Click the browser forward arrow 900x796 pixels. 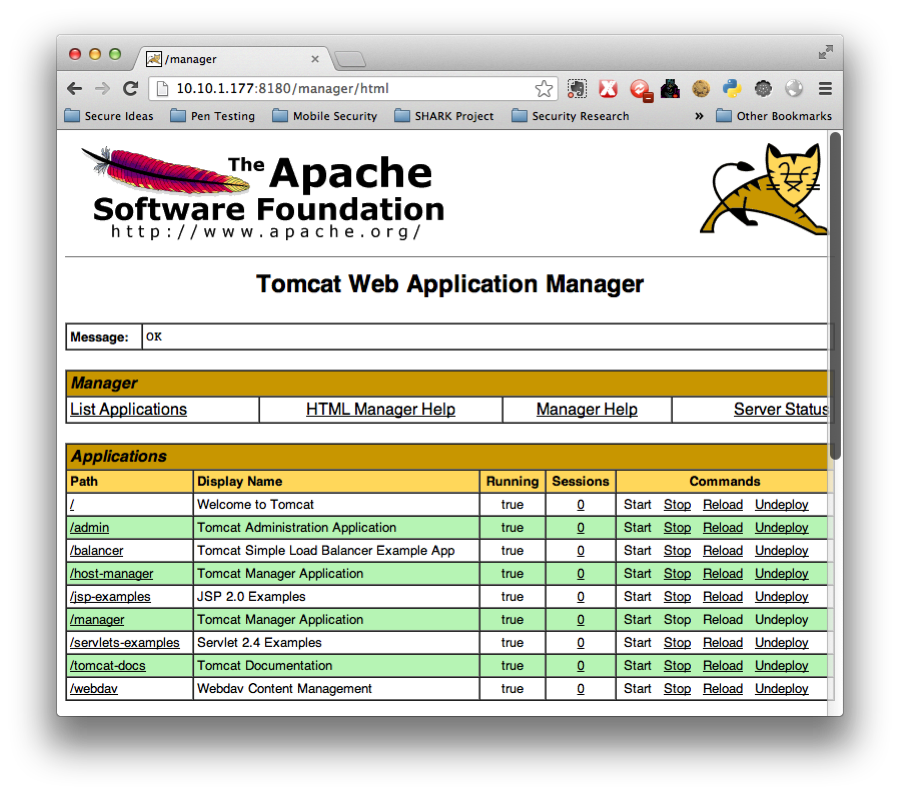102,88
